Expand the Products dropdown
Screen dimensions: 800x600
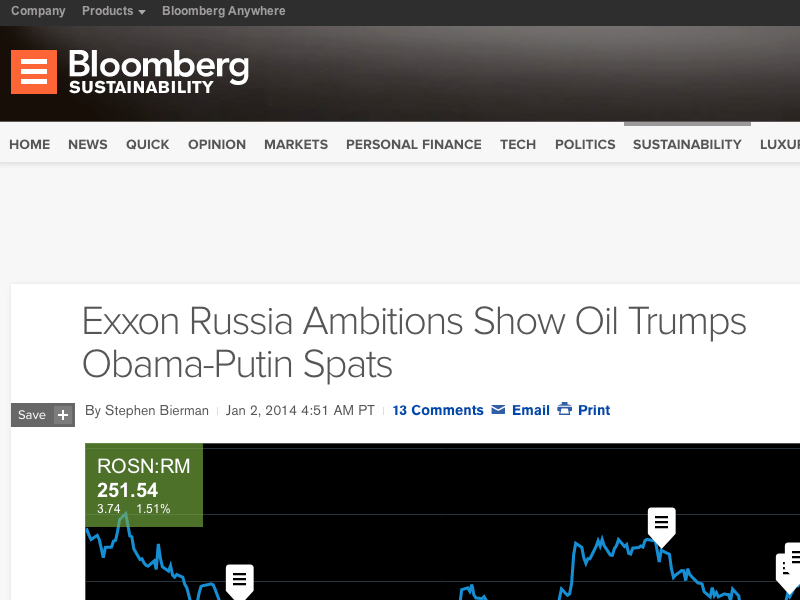click(x=113, y=11)
